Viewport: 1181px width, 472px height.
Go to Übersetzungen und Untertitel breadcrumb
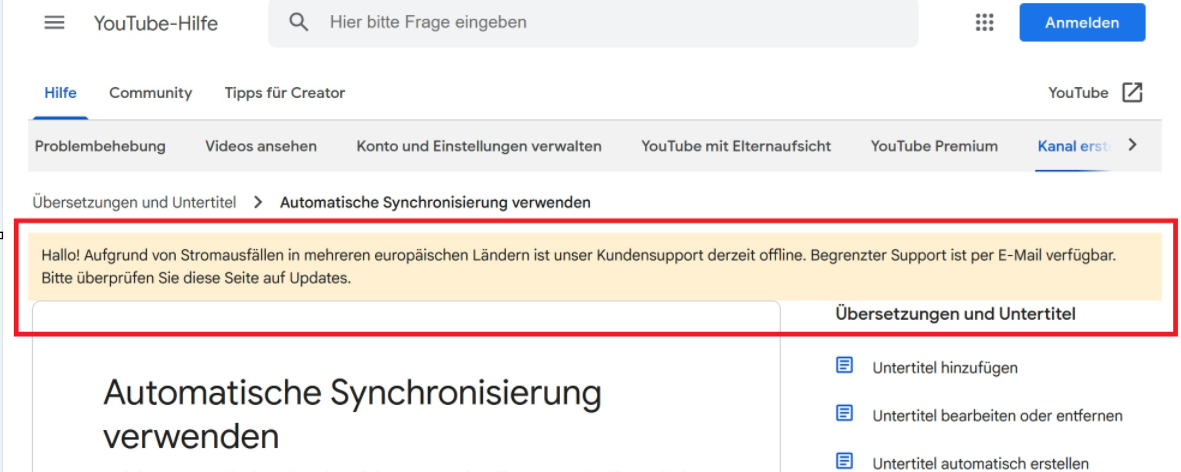tap(134, 202)
